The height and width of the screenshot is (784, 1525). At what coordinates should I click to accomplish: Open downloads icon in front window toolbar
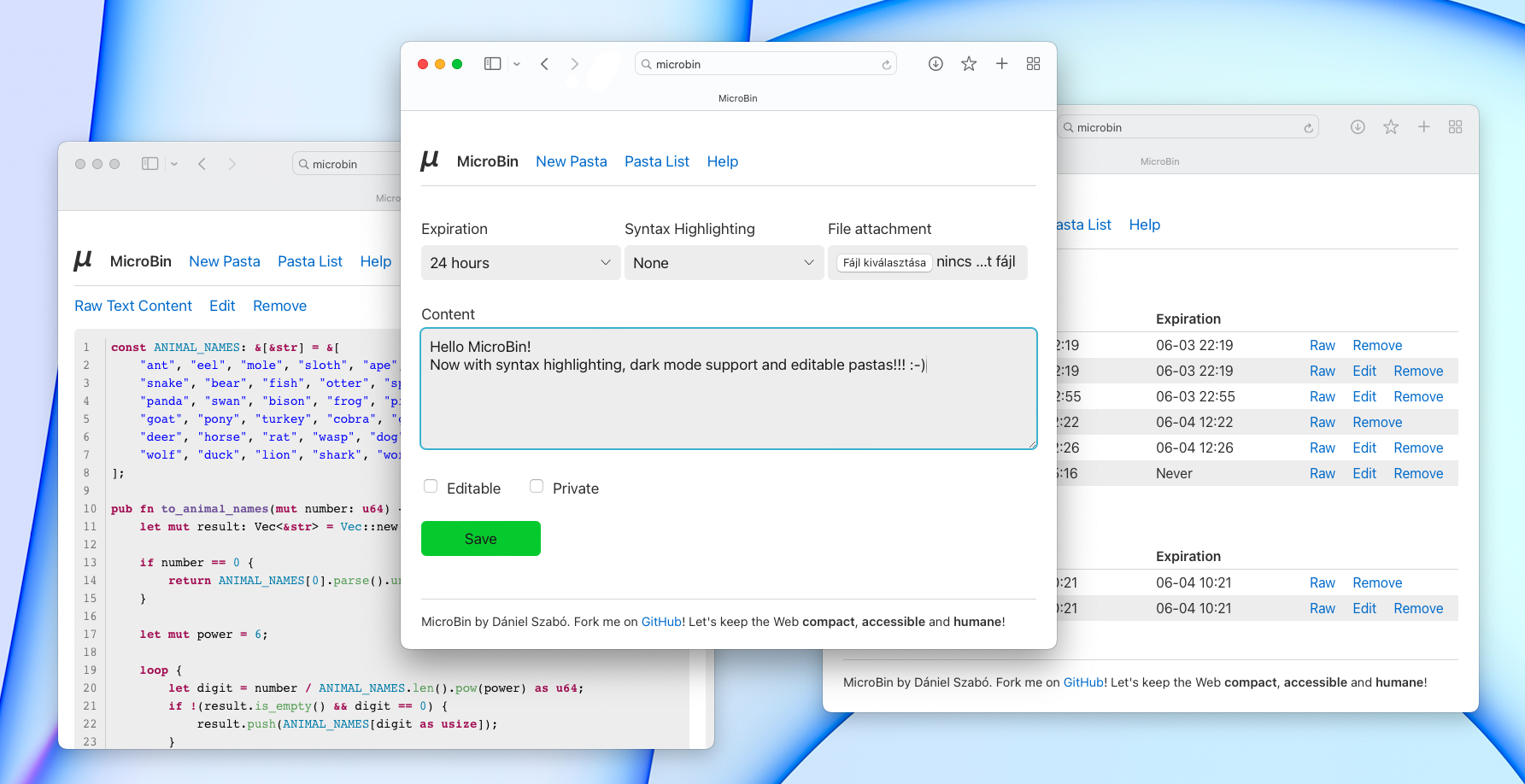click(936, 64)
